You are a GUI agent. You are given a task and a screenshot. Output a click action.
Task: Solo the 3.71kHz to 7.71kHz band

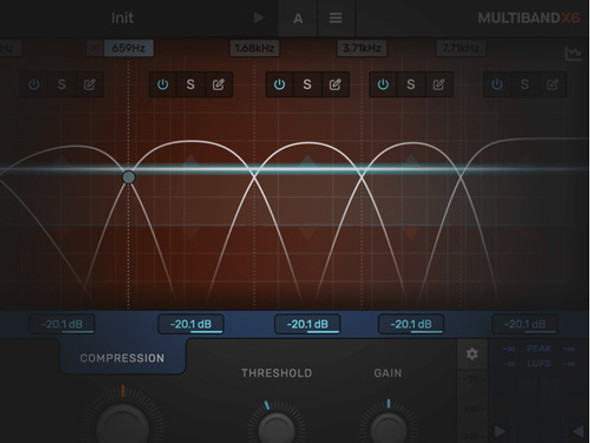point(411,84)
